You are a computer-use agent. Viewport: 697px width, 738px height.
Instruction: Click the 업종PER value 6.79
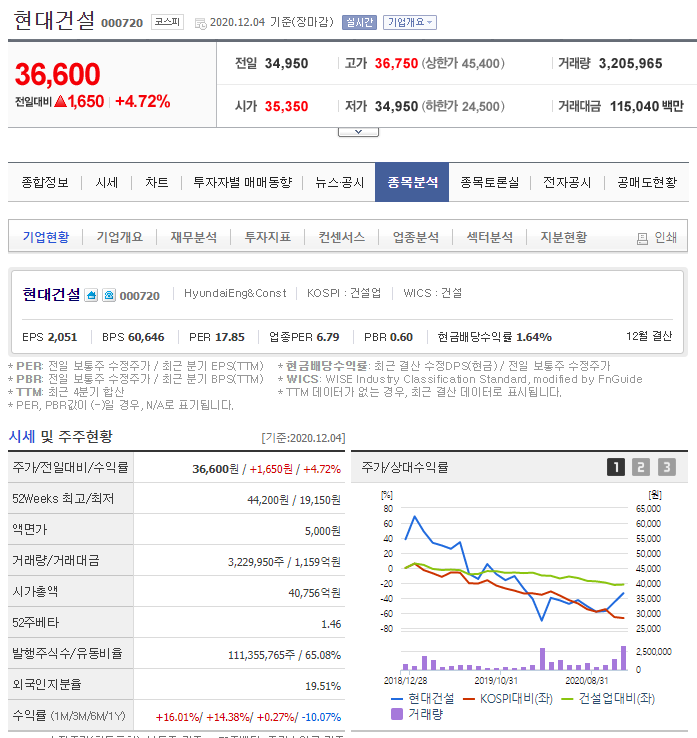[328, 337]
